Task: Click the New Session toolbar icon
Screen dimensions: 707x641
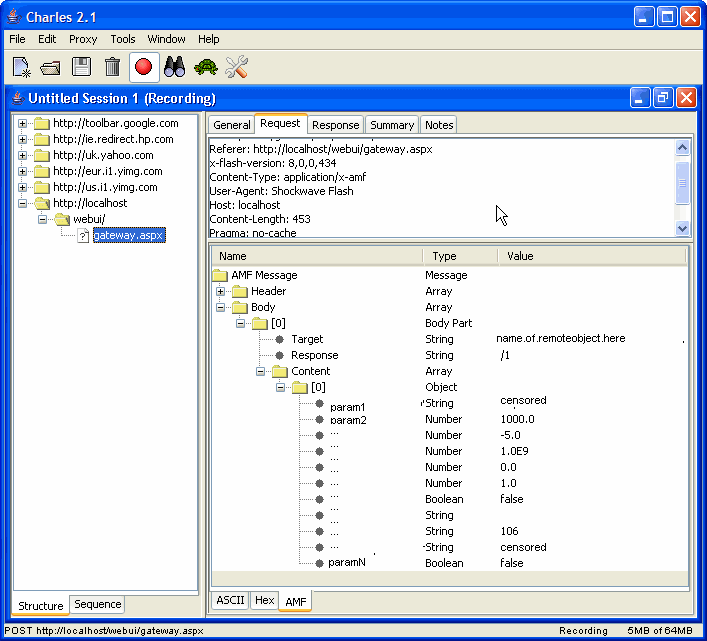Action: [x=21, y=67]
